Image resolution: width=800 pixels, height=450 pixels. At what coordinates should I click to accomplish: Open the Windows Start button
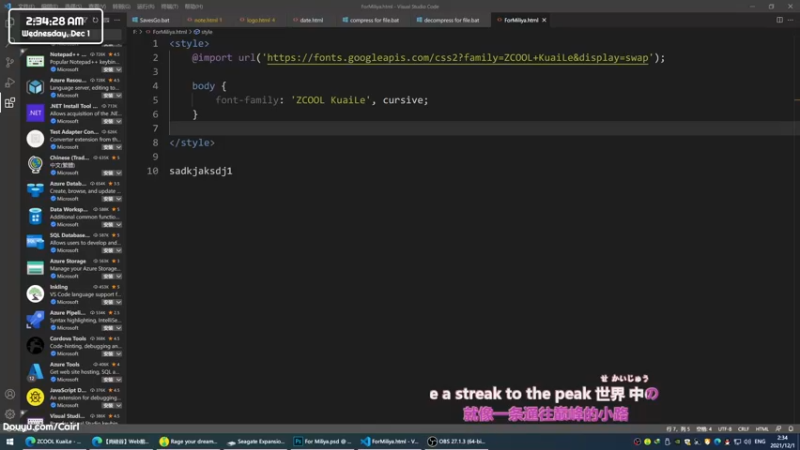point(10,441)
